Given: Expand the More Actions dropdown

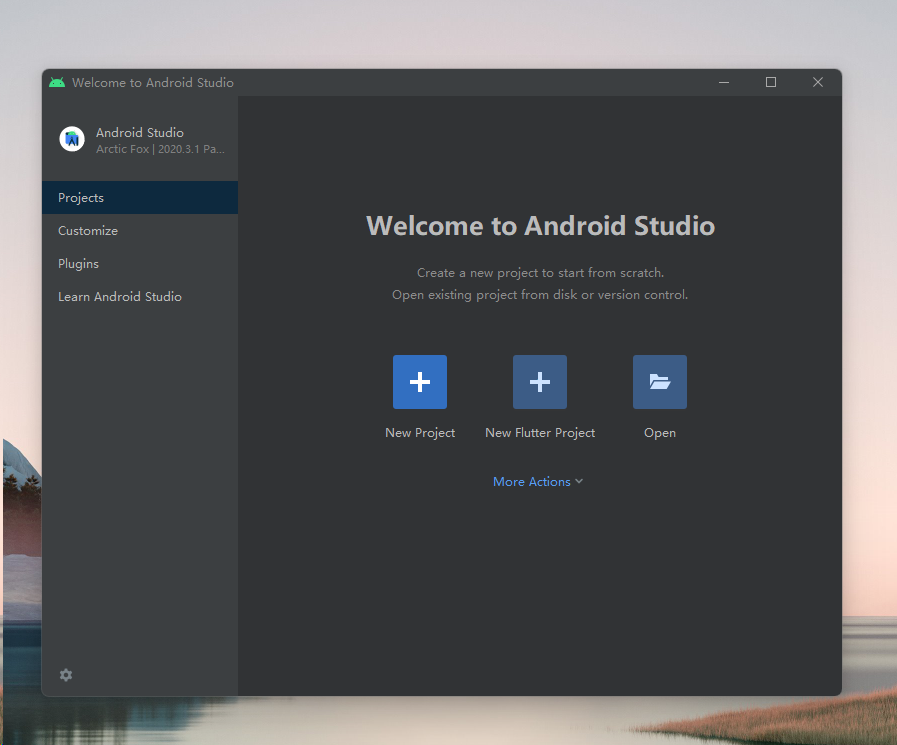Looking at the screenshot, I should (538, 482).
